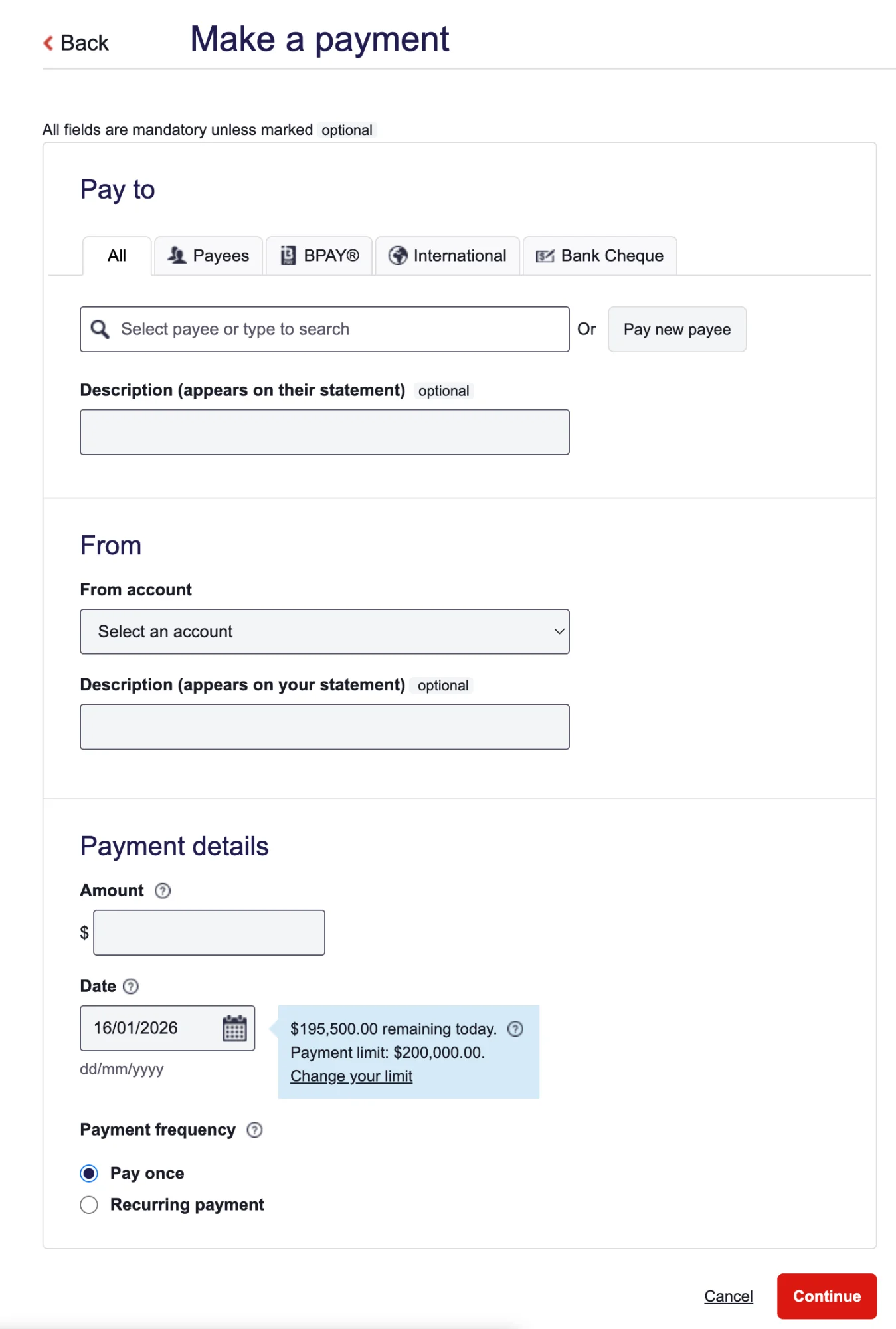The height and width of the screenshot is (1329, 896).
Task: Click the globe icon on the International tab
Action: coord(397,255)
